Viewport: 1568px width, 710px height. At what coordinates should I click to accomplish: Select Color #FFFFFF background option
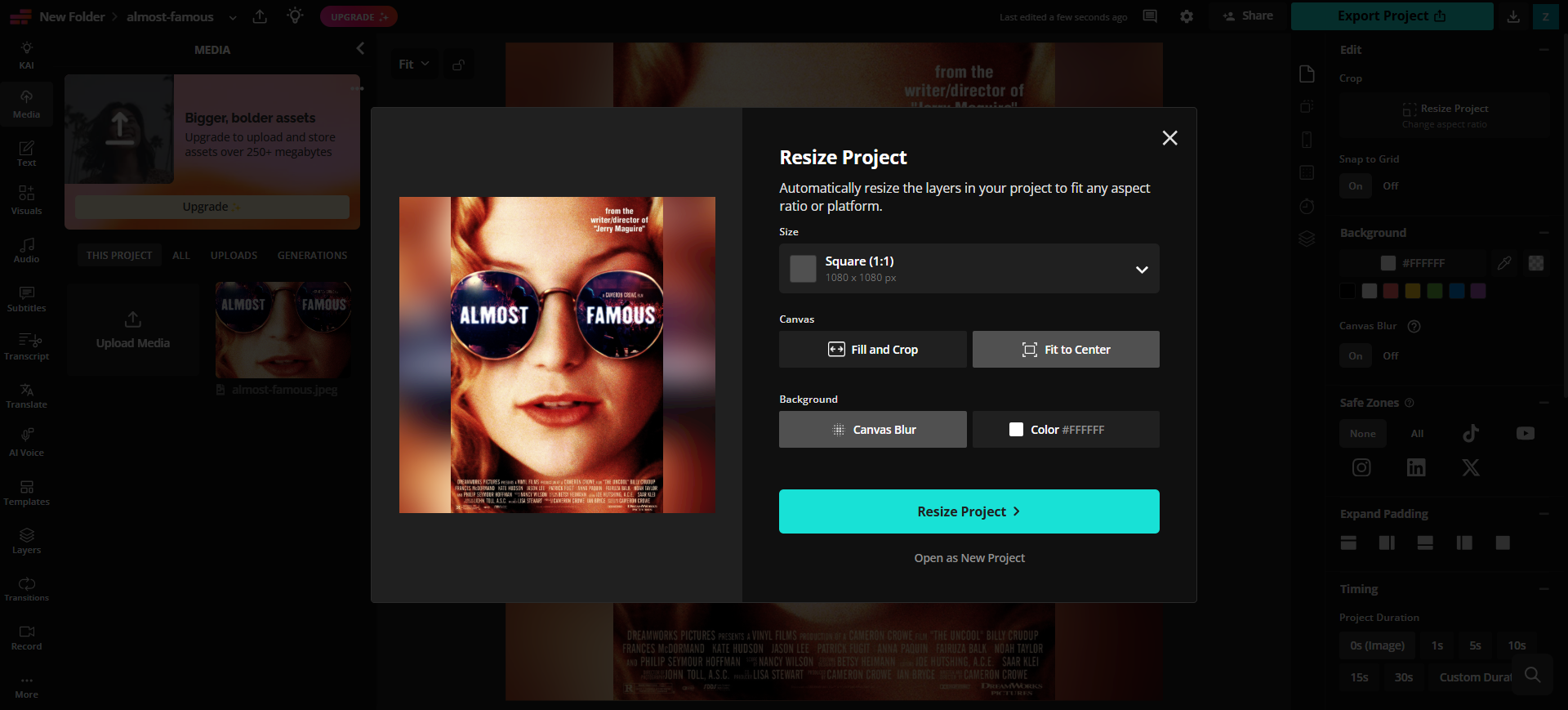point(1066,430)
